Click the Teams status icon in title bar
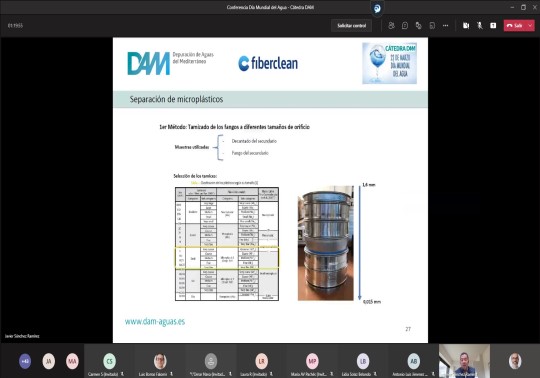540x378 pixels. click(x=377, y=8)
